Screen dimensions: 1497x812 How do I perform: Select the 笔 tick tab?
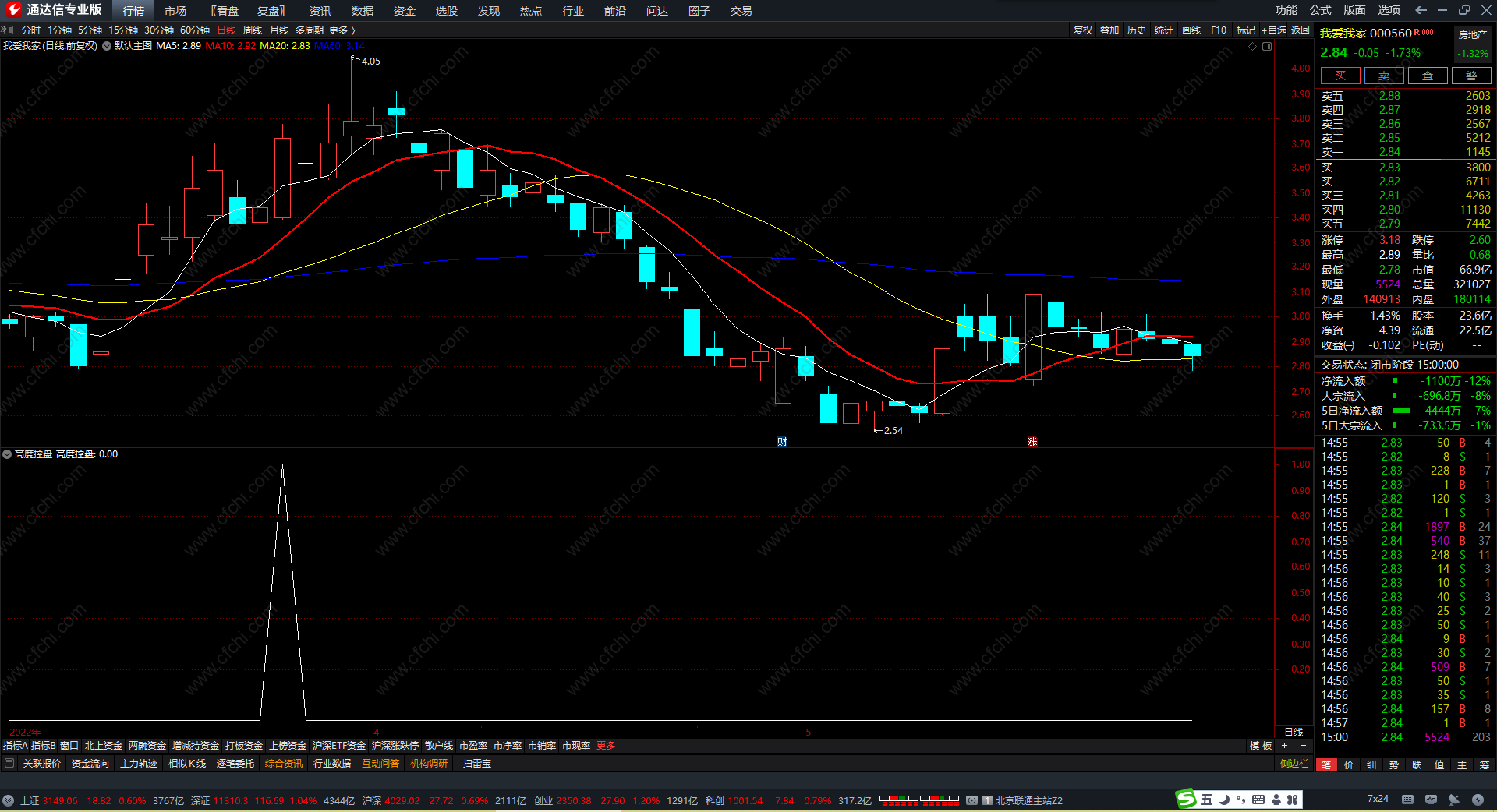1326,765
